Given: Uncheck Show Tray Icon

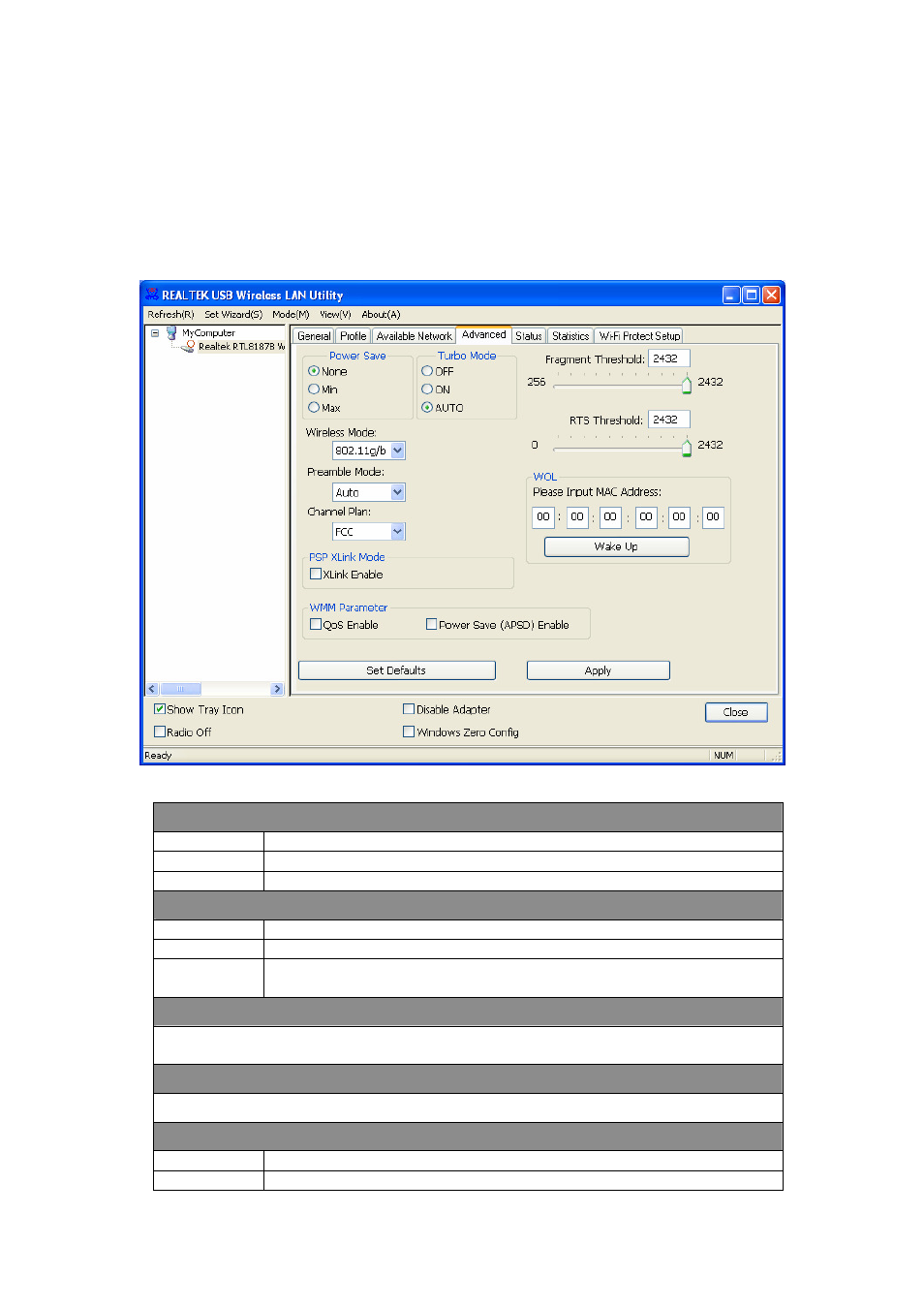Looking at the screenshot, I should tap(160, 709).
